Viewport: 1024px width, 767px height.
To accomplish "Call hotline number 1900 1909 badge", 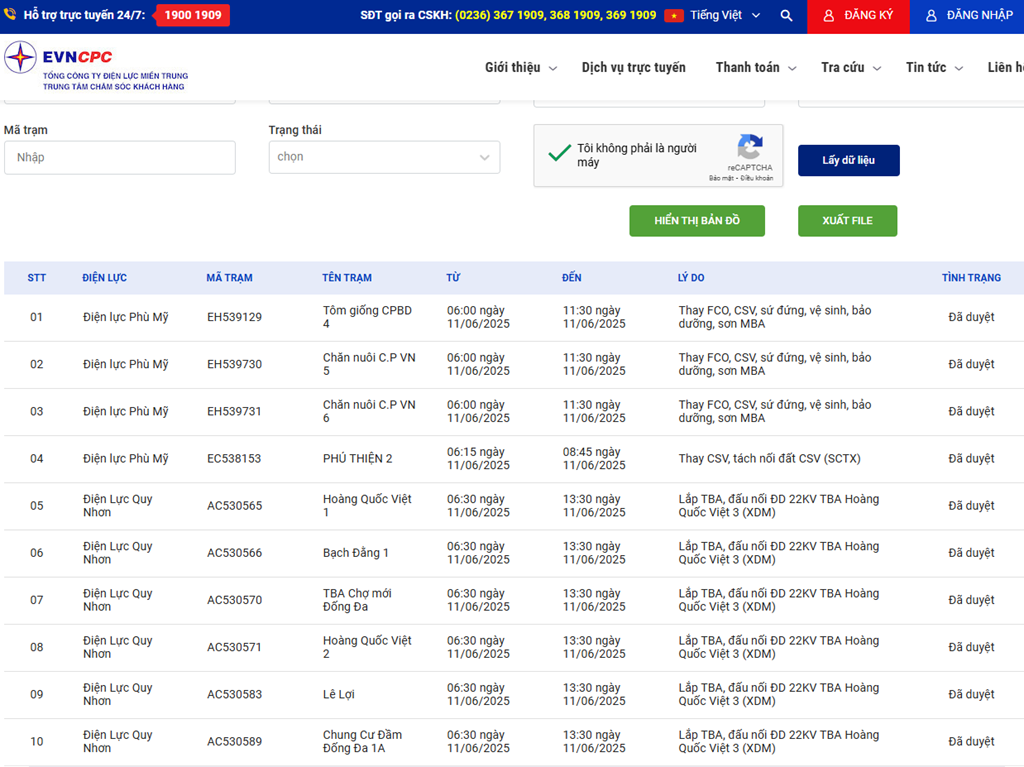I will tap(193, 16).
